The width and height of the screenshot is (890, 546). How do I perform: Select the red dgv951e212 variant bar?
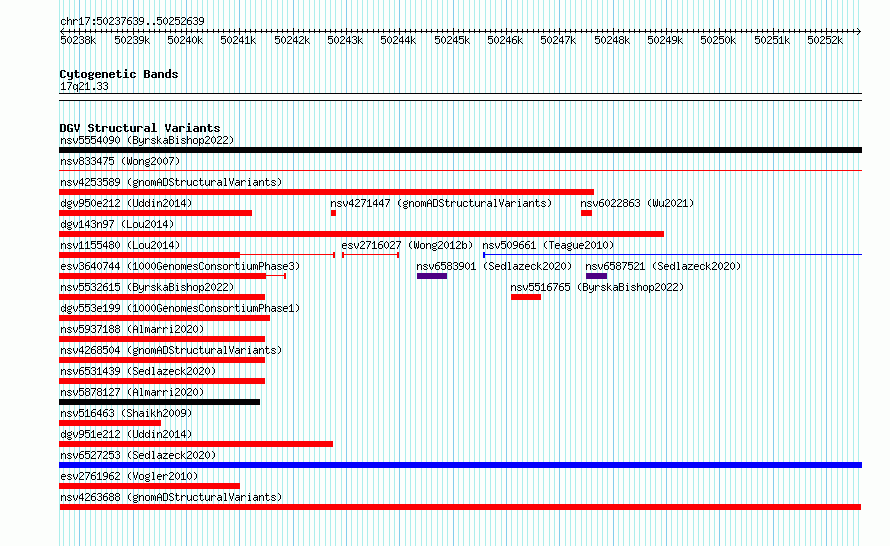tap(196, 444)
